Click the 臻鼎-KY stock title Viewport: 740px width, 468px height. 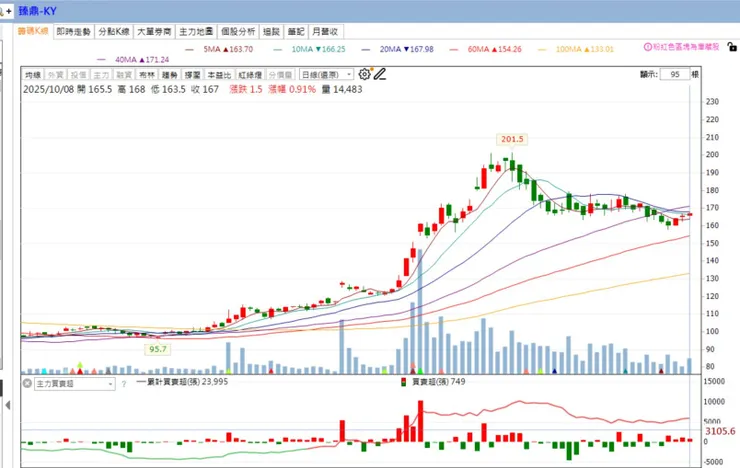(37, 11)
